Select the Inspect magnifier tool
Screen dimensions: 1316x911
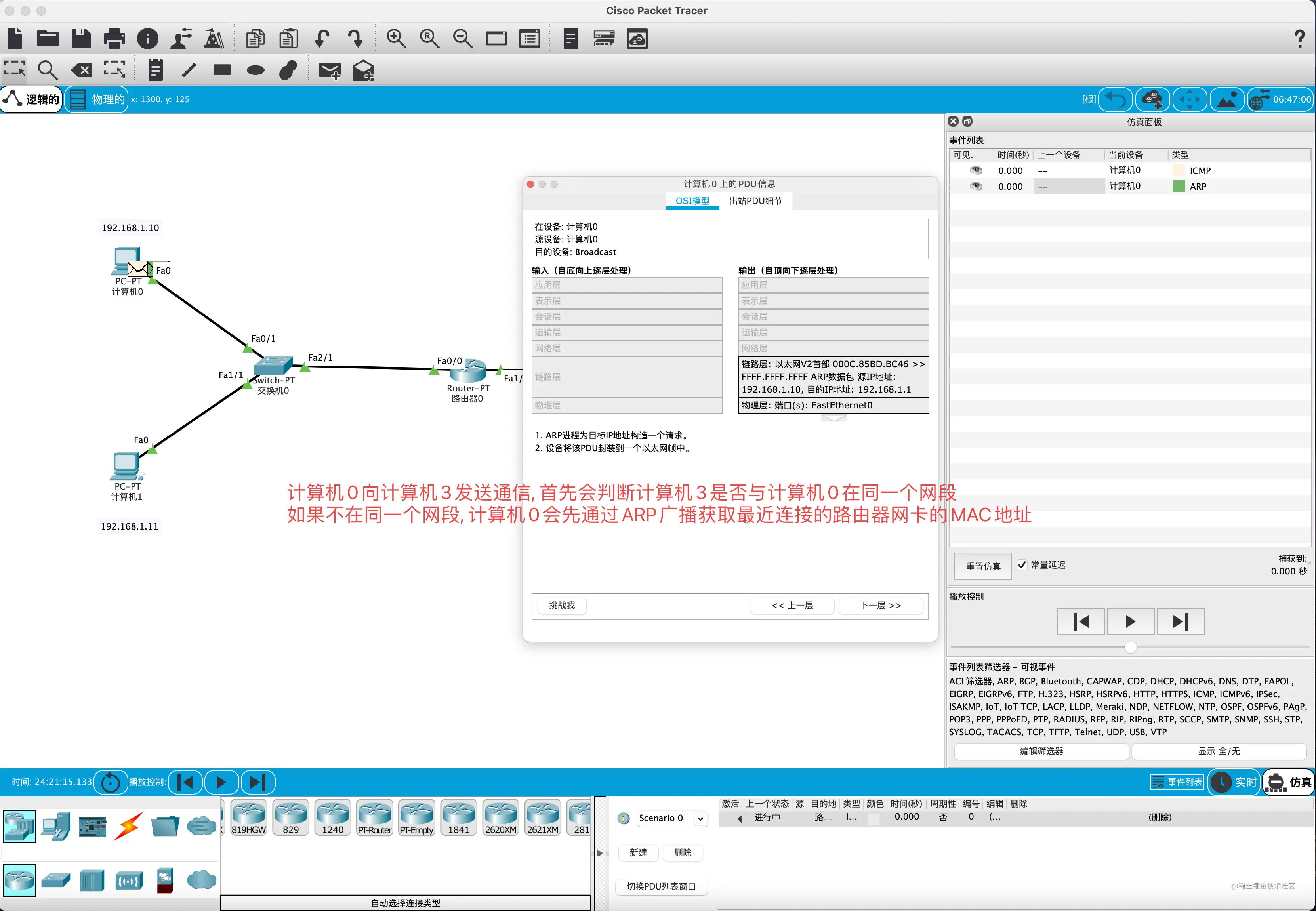click(x=48, y=70)
